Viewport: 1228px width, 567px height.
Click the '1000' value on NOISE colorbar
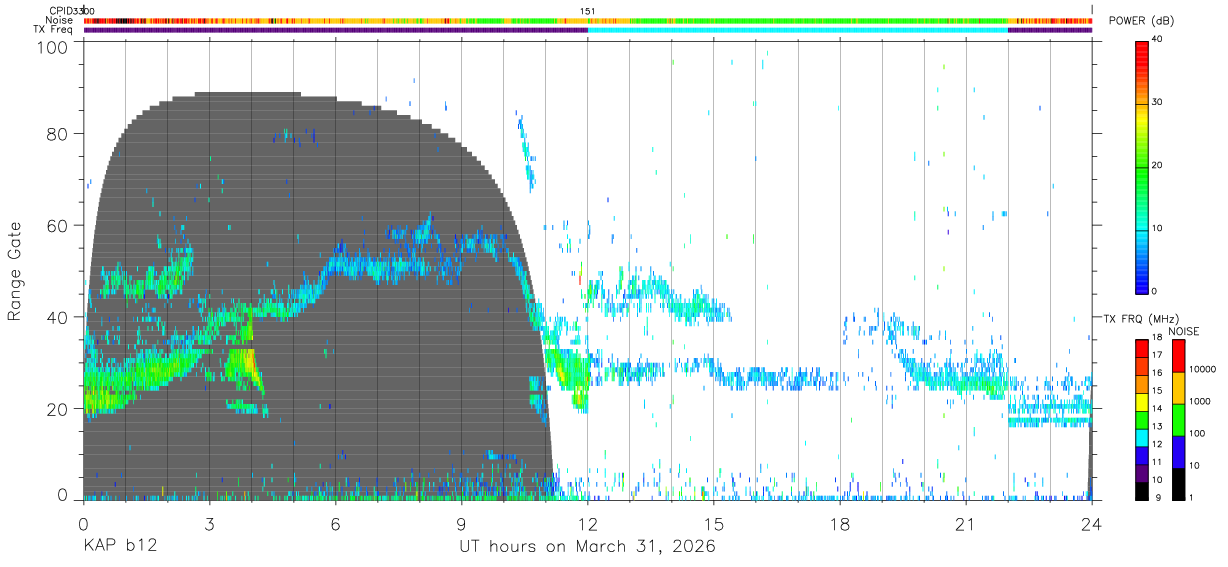click(1199, 401)
